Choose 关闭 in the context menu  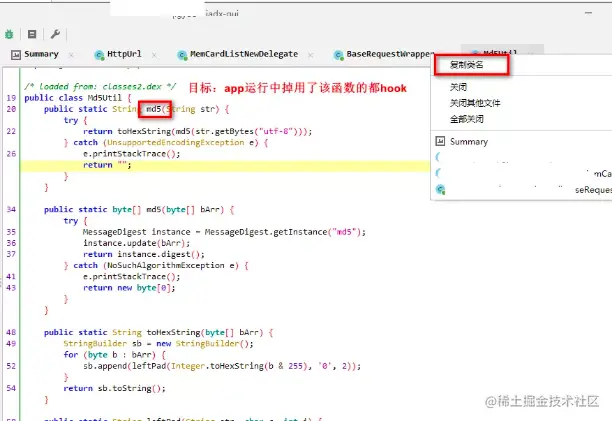pos(458,87)
